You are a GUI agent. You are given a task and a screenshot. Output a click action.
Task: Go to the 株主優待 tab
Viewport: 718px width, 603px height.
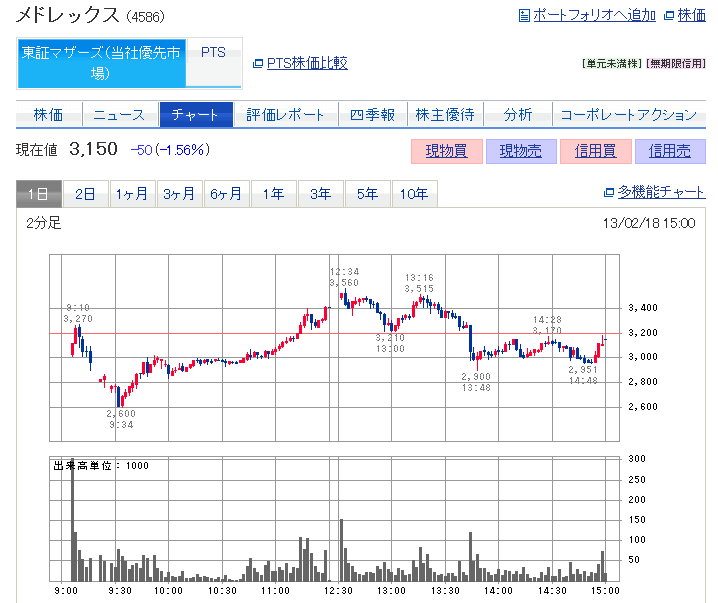point(445,115)
